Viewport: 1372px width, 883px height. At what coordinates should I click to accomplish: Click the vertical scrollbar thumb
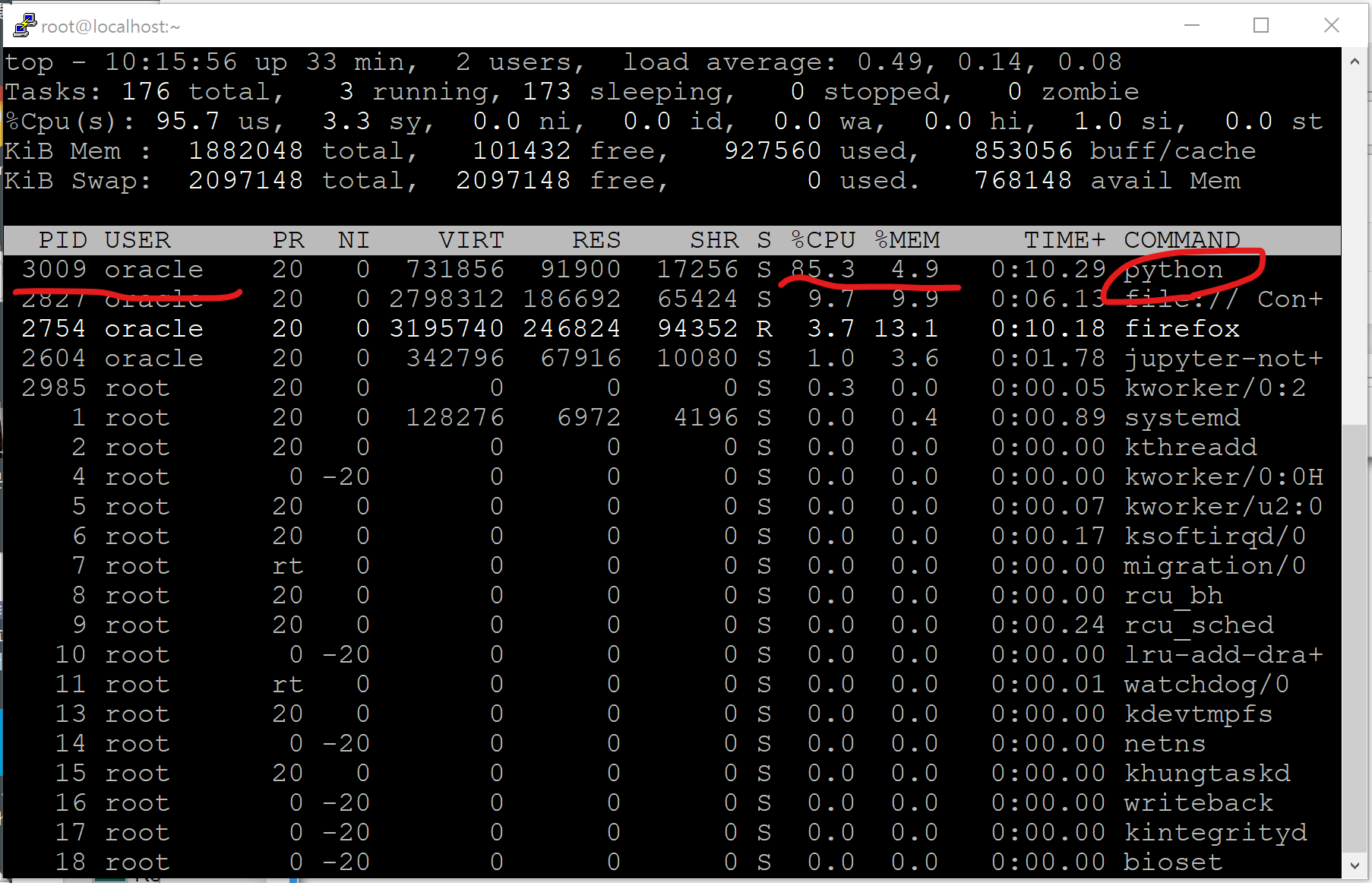click(x=1355, y=638)
